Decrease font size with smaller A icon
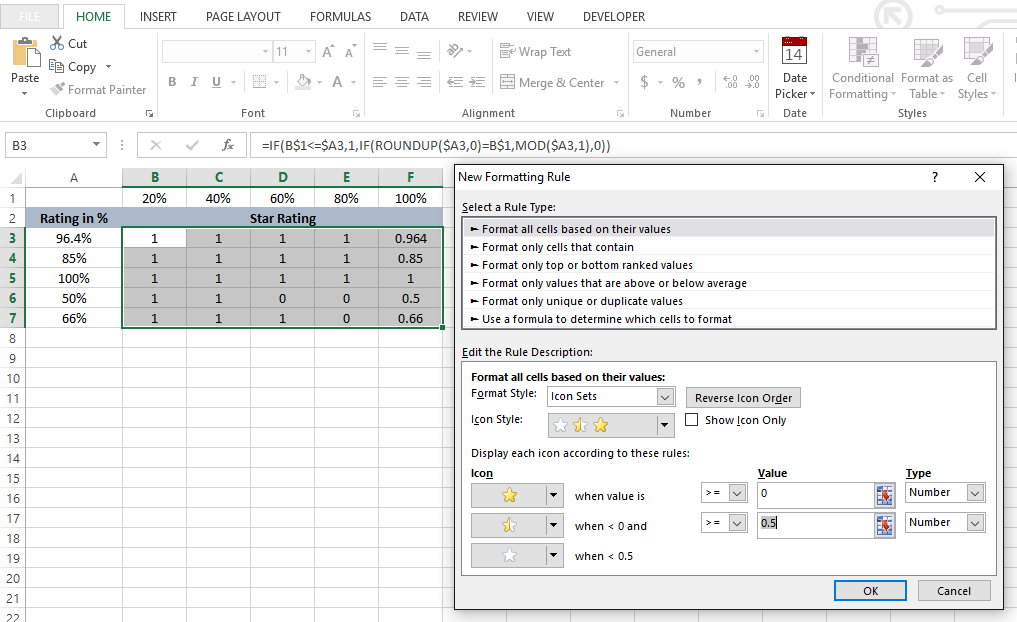The image size is (1017, 622). click(350, 51)
